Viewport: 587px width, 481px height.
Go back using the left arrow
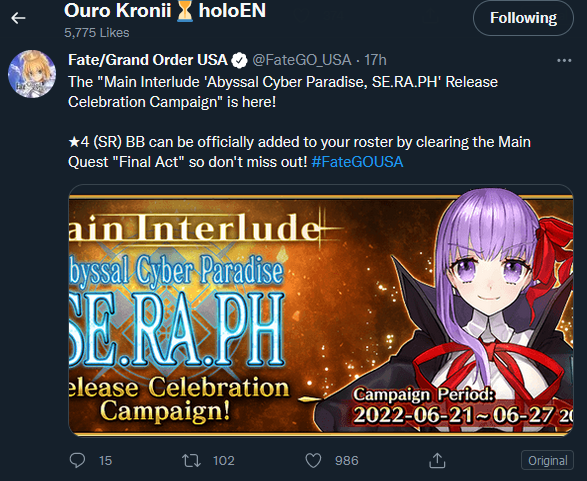(x=18, y=18)
